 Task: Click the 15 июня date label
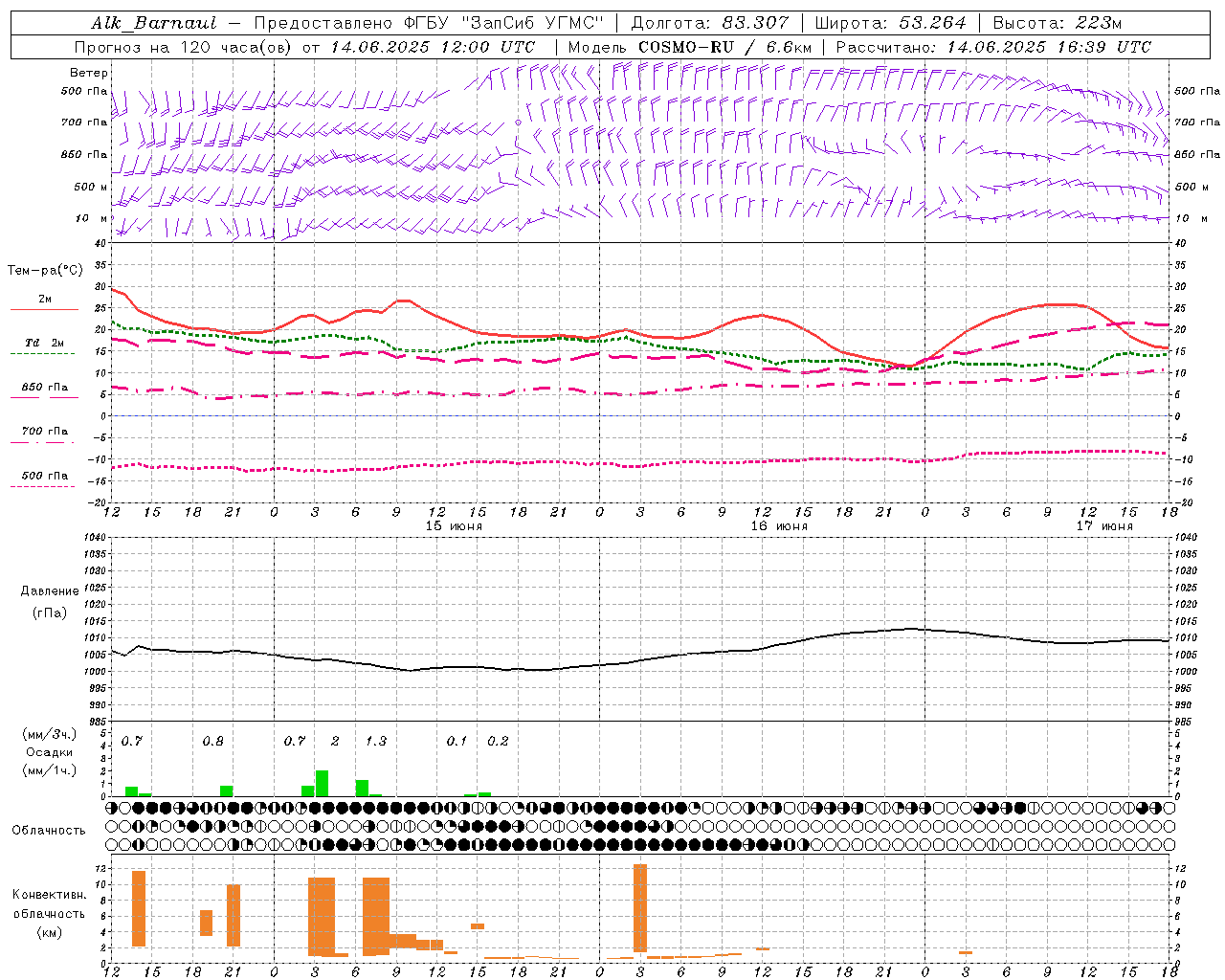[454, 526]
